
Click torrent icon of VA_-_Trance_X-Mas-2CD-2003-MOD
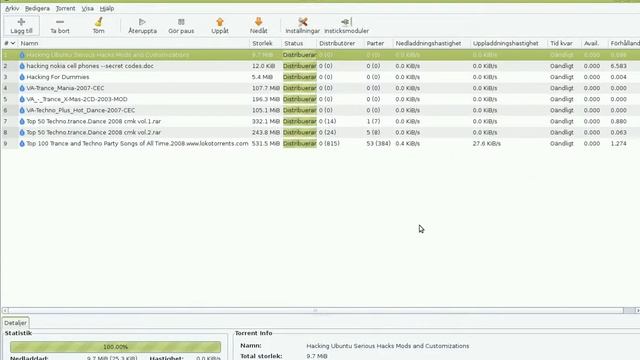click(x=22, y=99)
